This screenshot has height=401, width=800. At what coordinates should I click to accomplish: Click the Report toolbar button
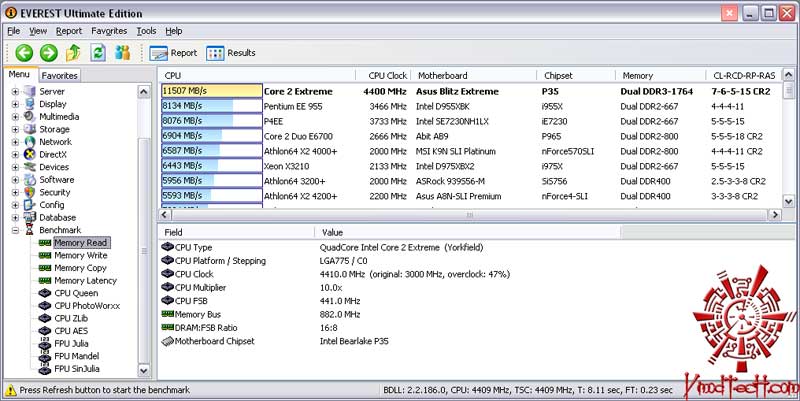173,53
